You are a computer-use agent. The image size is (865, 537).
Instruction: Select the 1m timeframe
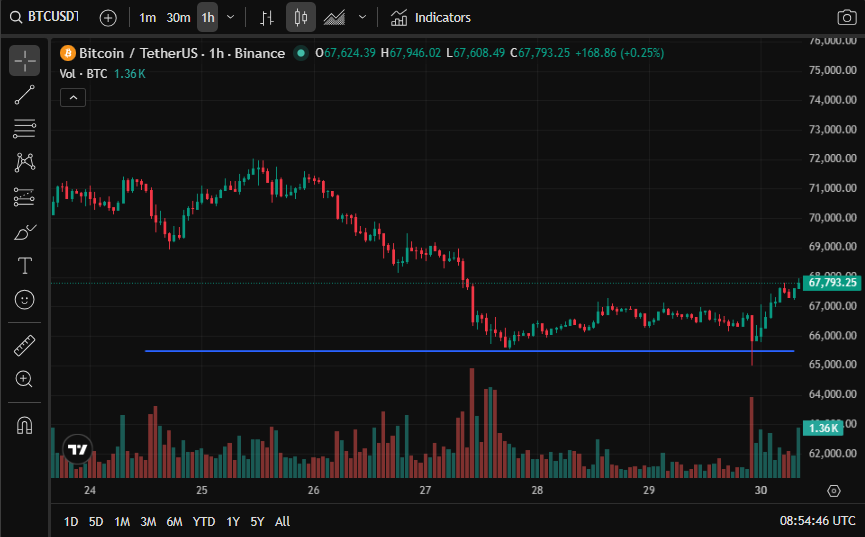147,18
